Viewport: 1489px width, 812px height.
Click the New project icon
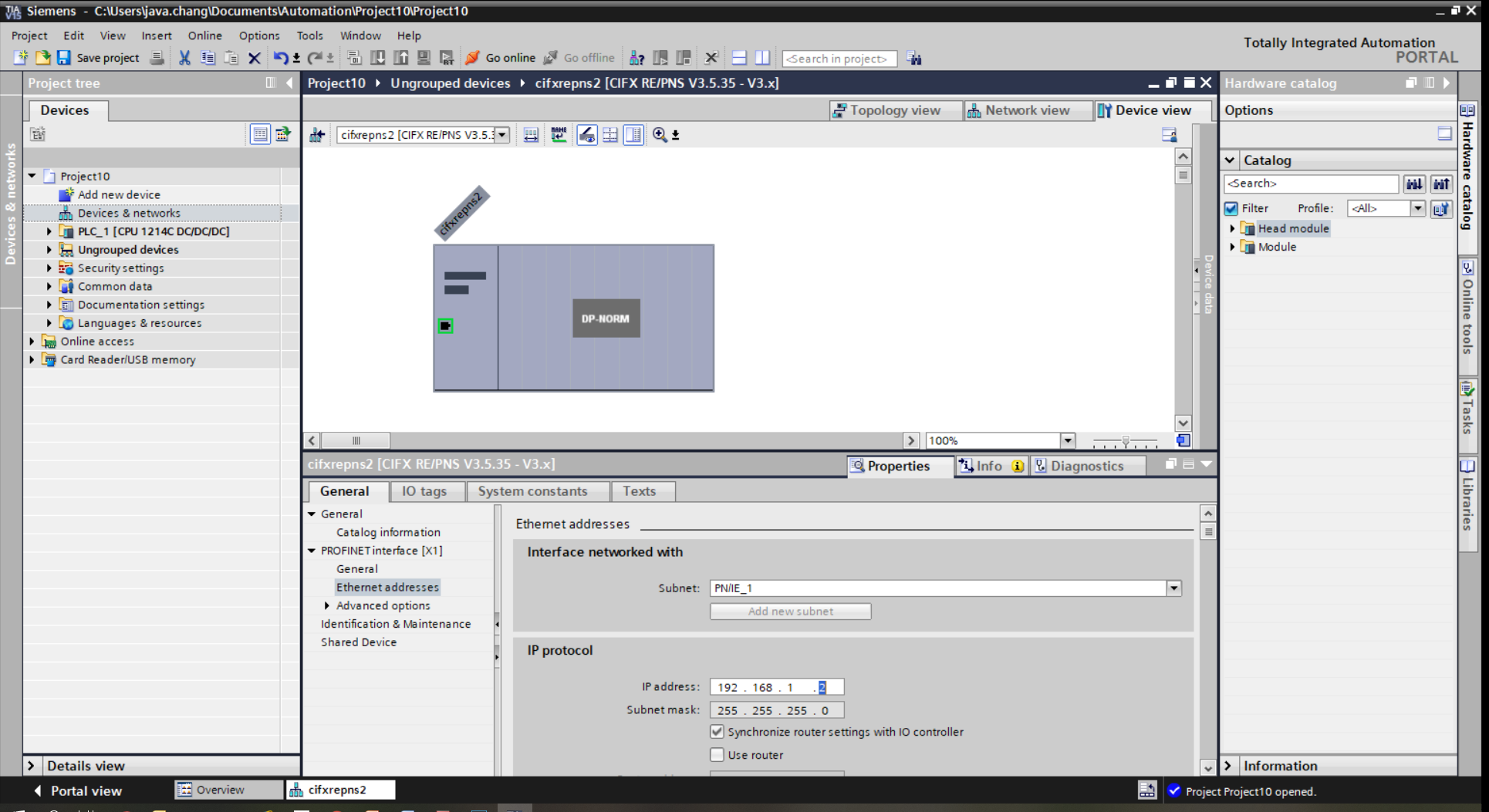(x=21, y=58)
